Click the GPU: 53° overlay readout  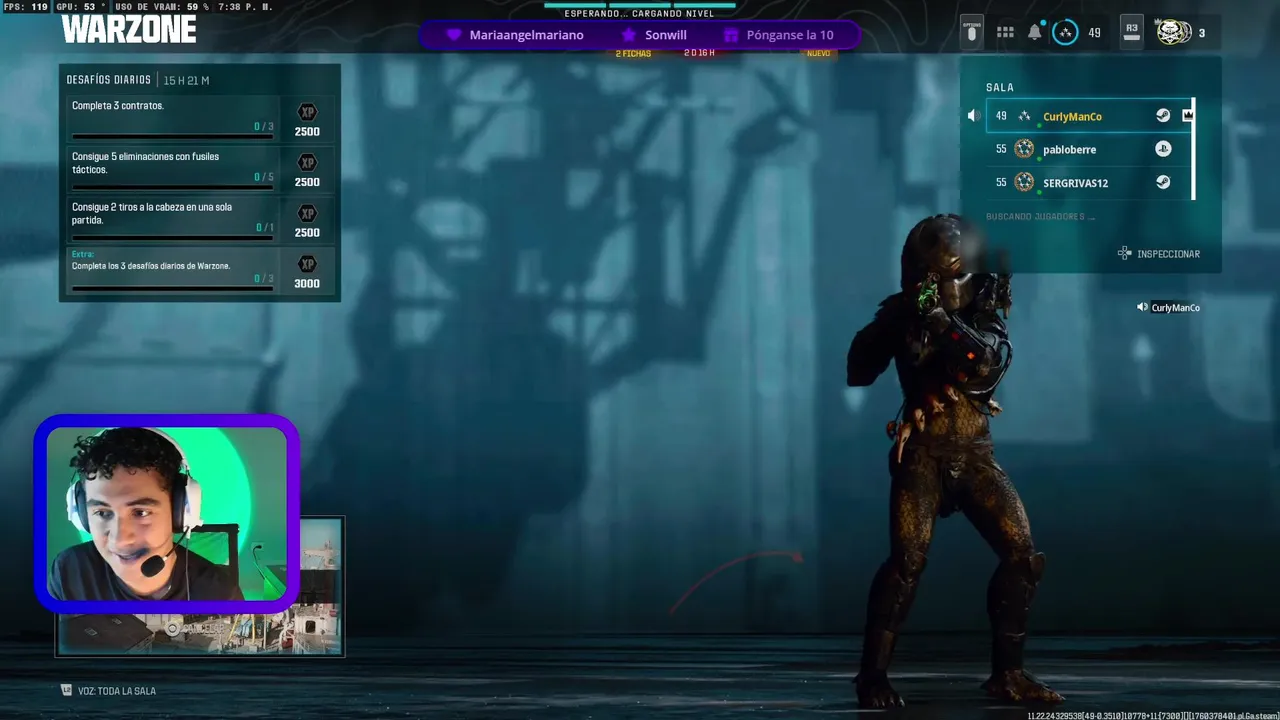click(80, 7)
